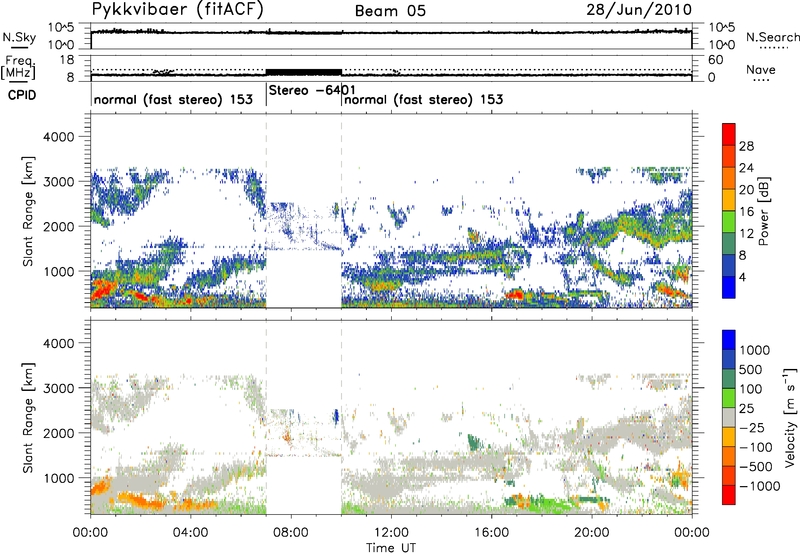Click the 'N.Sky' legend label
Image resolution: width=800 pixels, height=554 pixels.
point(19,37)
